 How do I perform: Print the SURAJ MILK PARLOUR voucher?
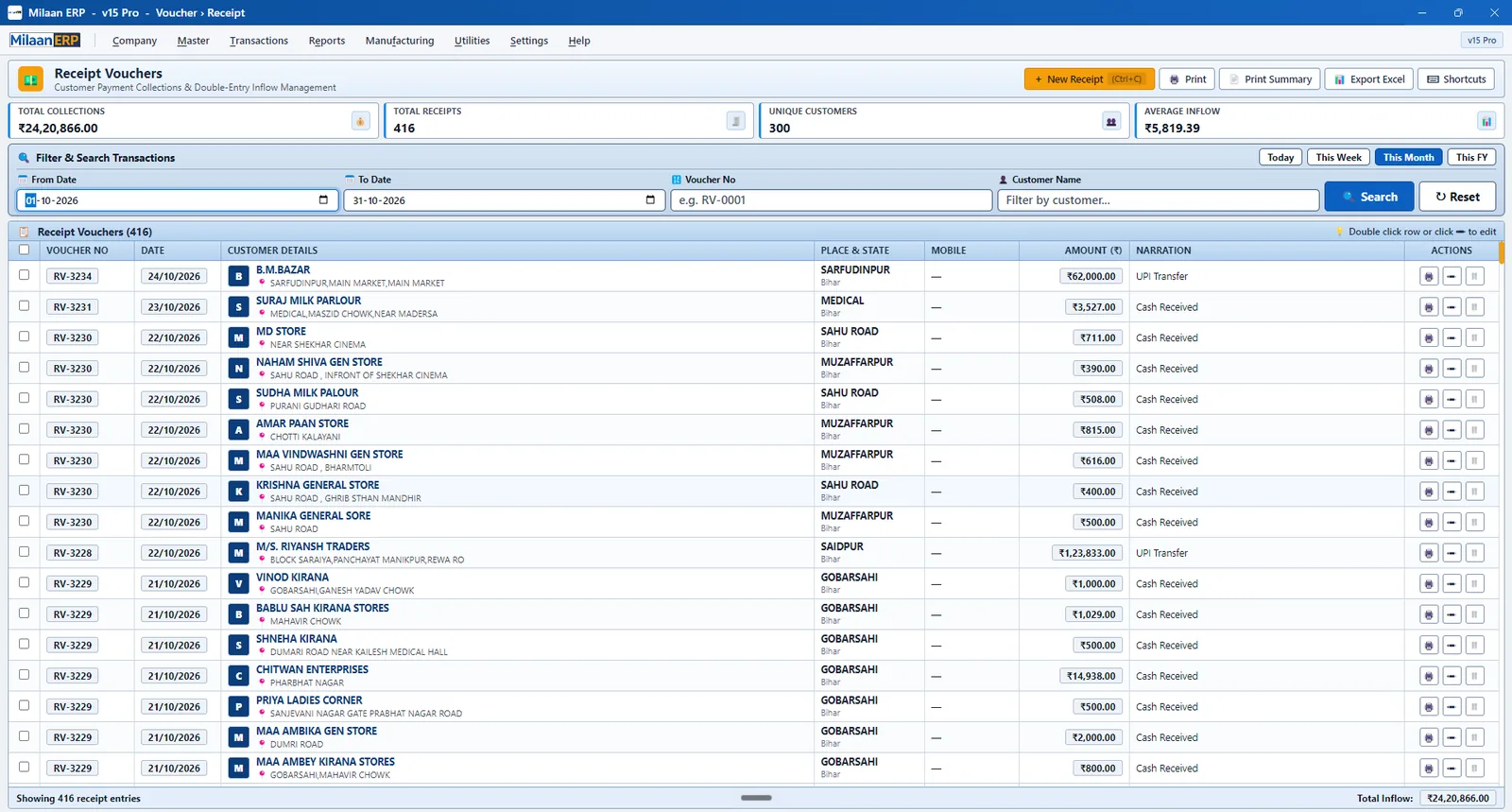pos(1429,307)
